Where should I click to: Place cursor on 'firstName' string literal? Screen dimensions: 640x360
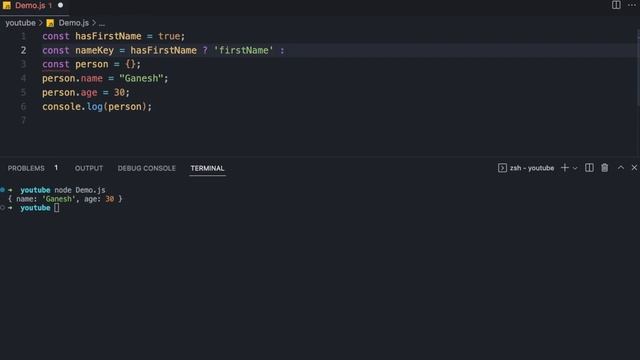(x=243, y=50)
